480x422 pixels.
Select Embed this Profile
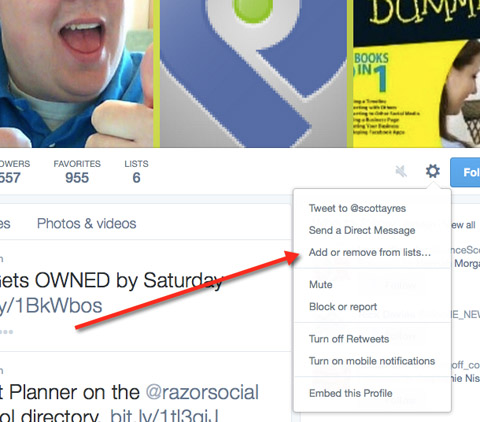351,393
